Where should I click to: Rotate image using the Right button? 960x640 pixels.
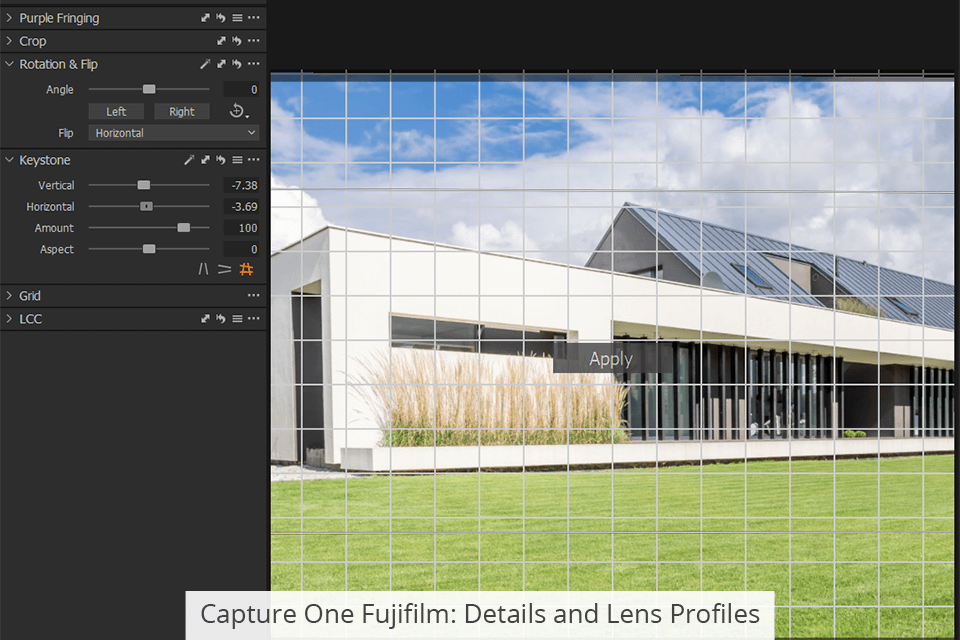tap(182, 111)
